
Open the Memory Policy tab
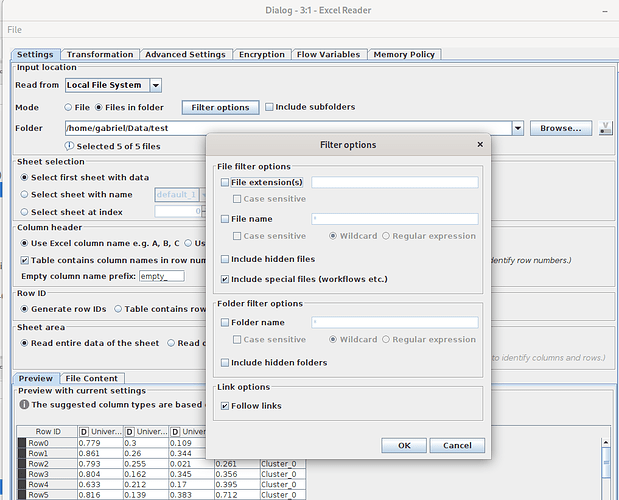(x=404, y=54)
